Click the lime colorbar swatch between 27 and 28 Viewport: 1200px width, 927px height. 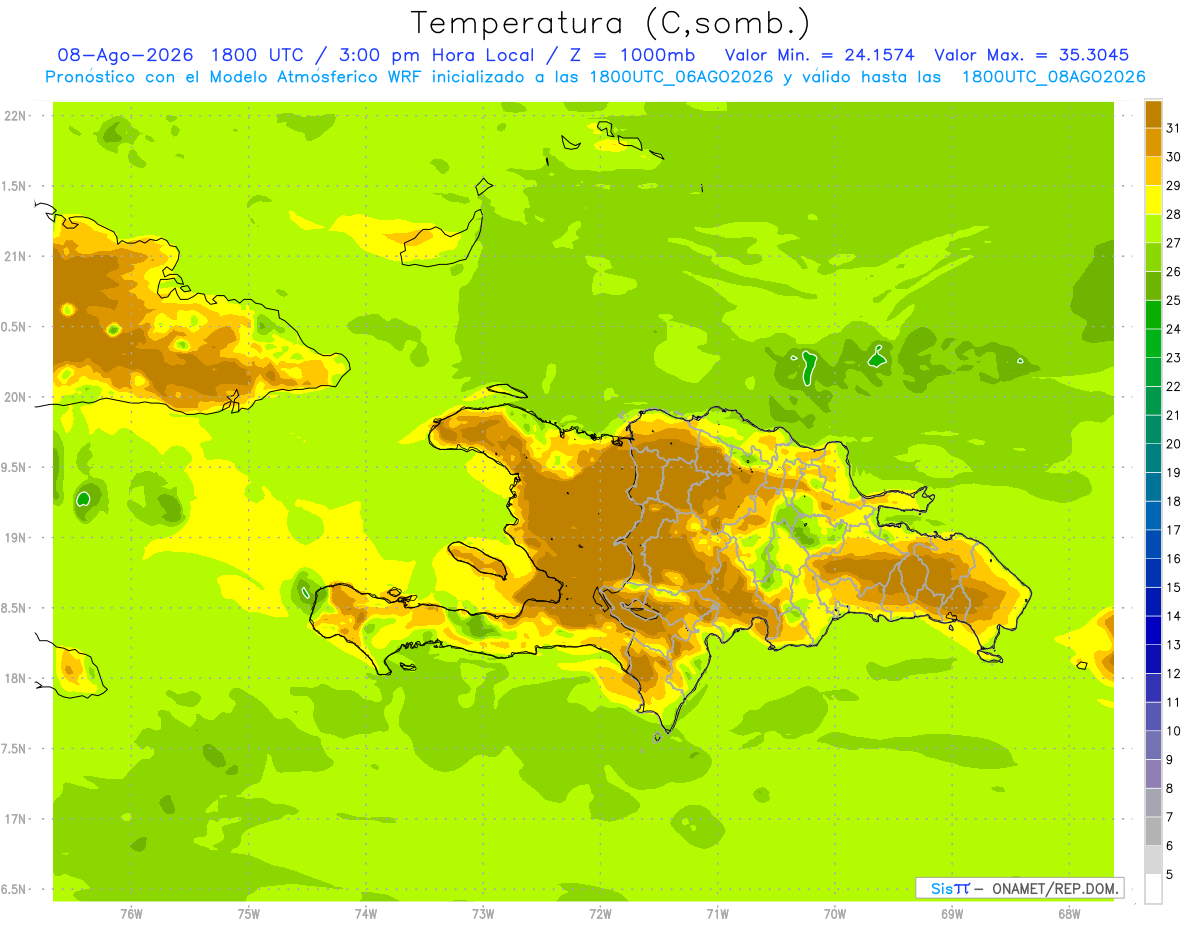tap(1153, 228)
